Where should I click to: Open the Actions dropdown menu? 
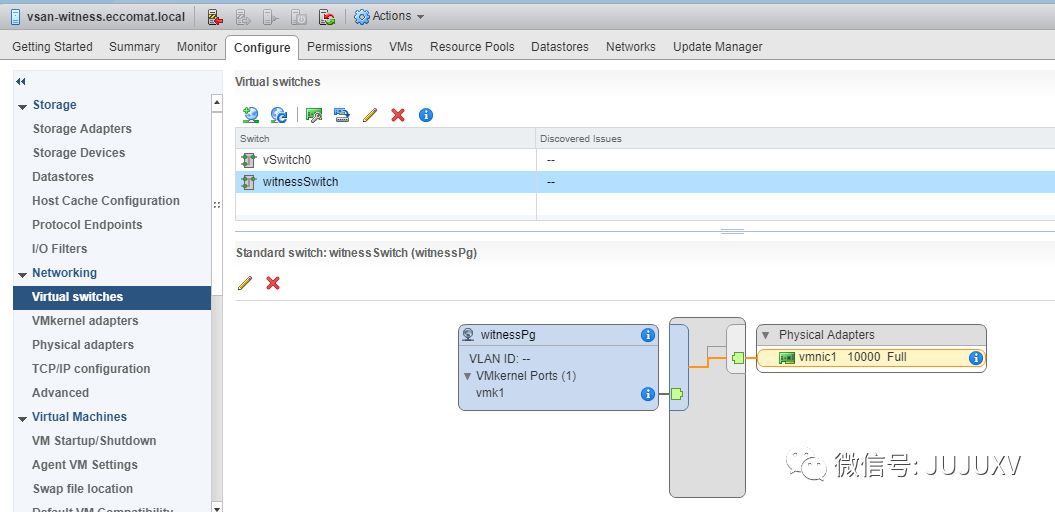click(x=389, y=16)
